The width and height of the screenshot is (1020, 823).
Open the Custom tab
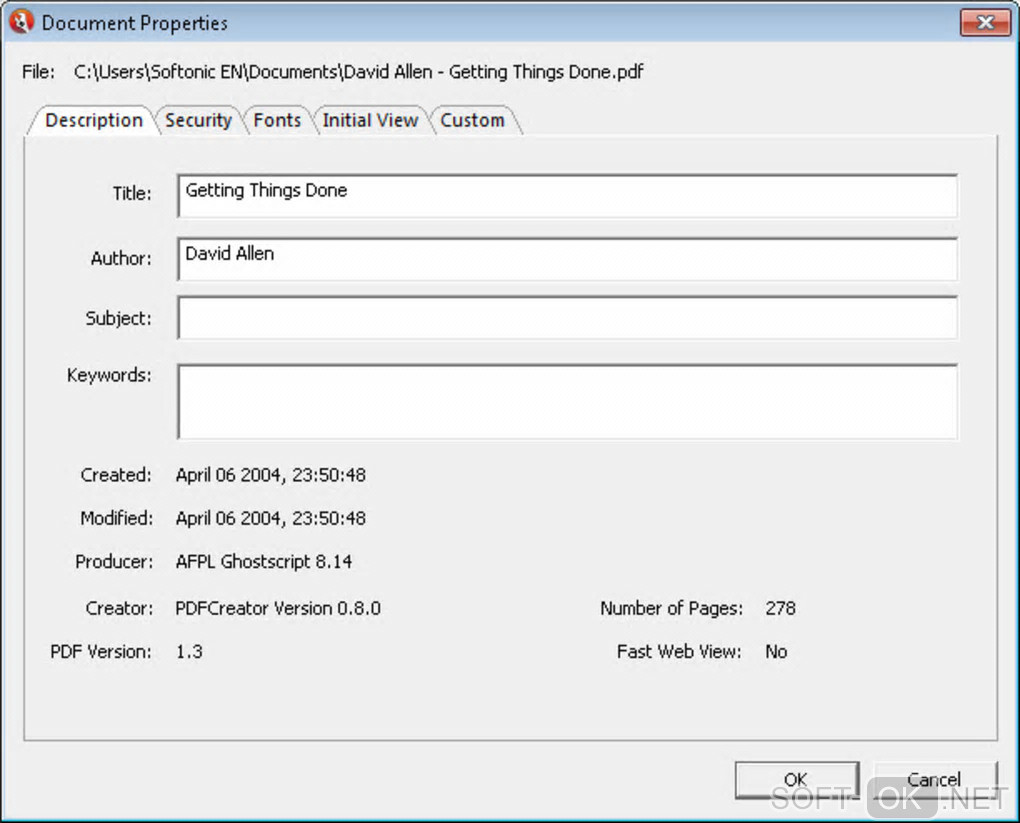pos(472,120)
